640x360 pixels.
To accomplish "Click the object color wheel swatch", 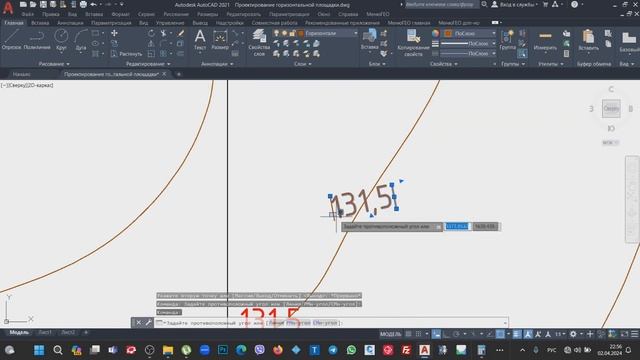I will 436,33.
